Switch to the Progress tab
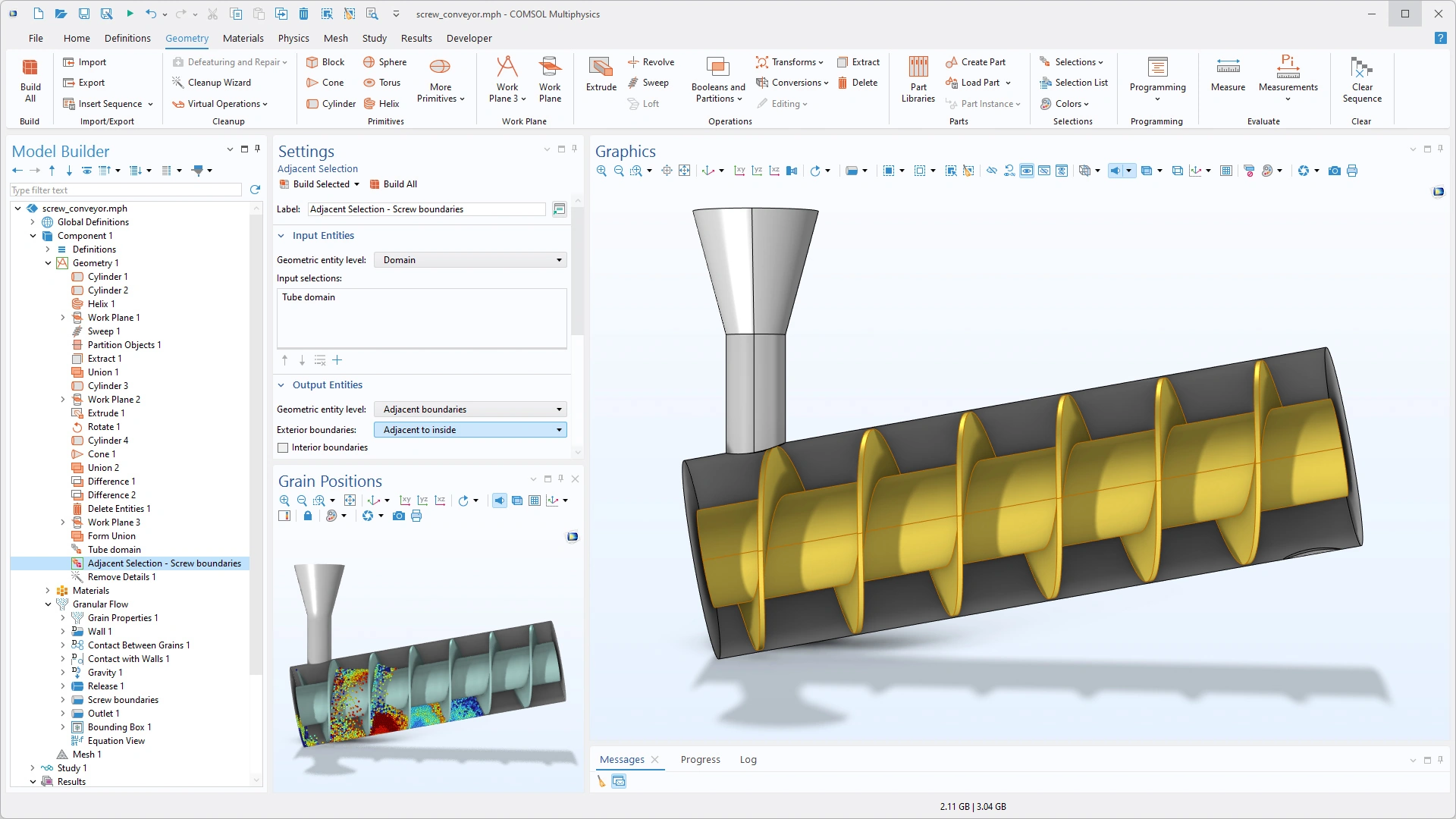Viewport: 1456px width, 819px height. [x=700, y=760]
